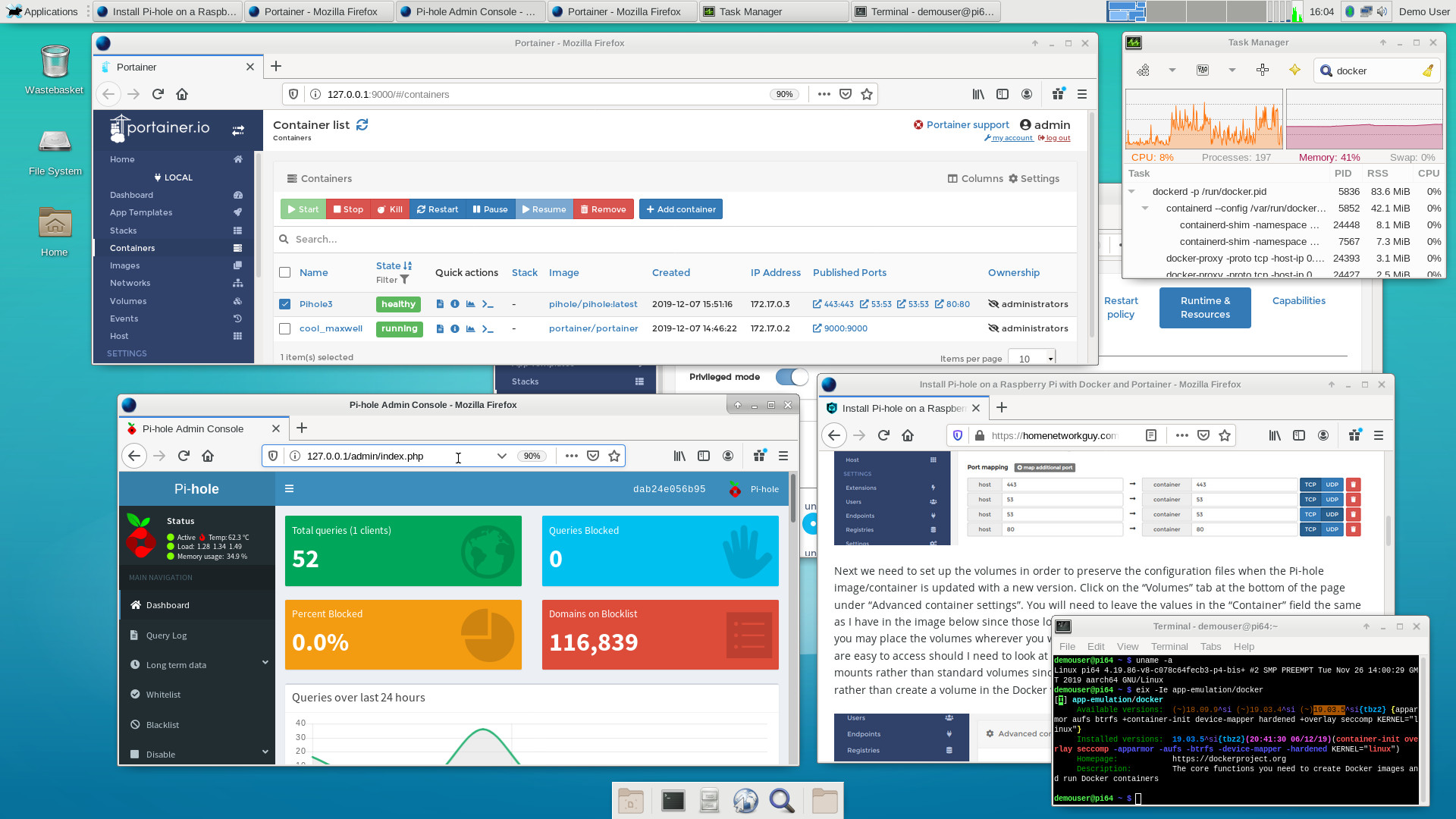This screenshot has width=1456, height=819.
Task: Click the Add container button
Action: 680,209
